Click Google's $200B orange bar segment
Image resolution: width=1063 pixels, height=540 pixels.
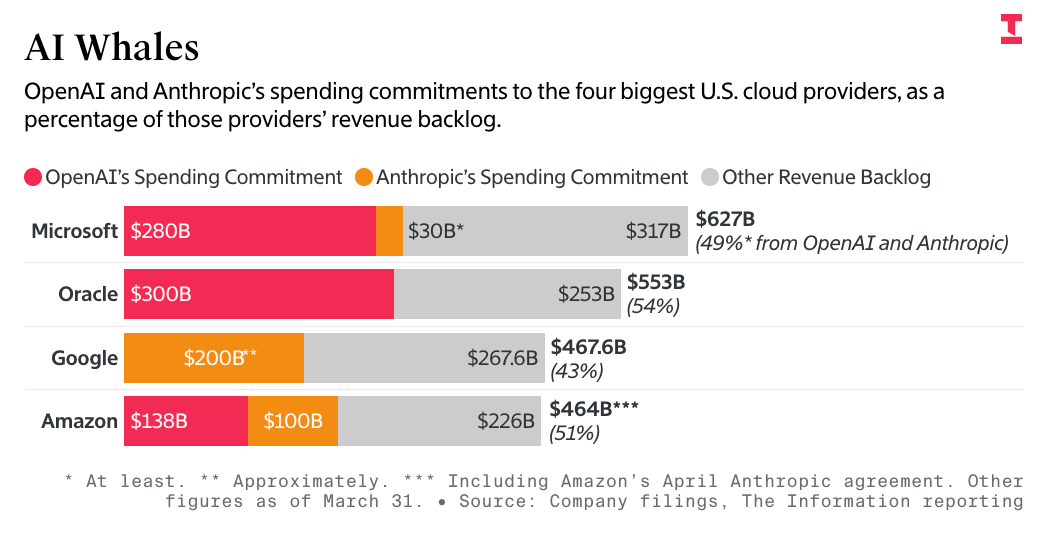point(214,358)
